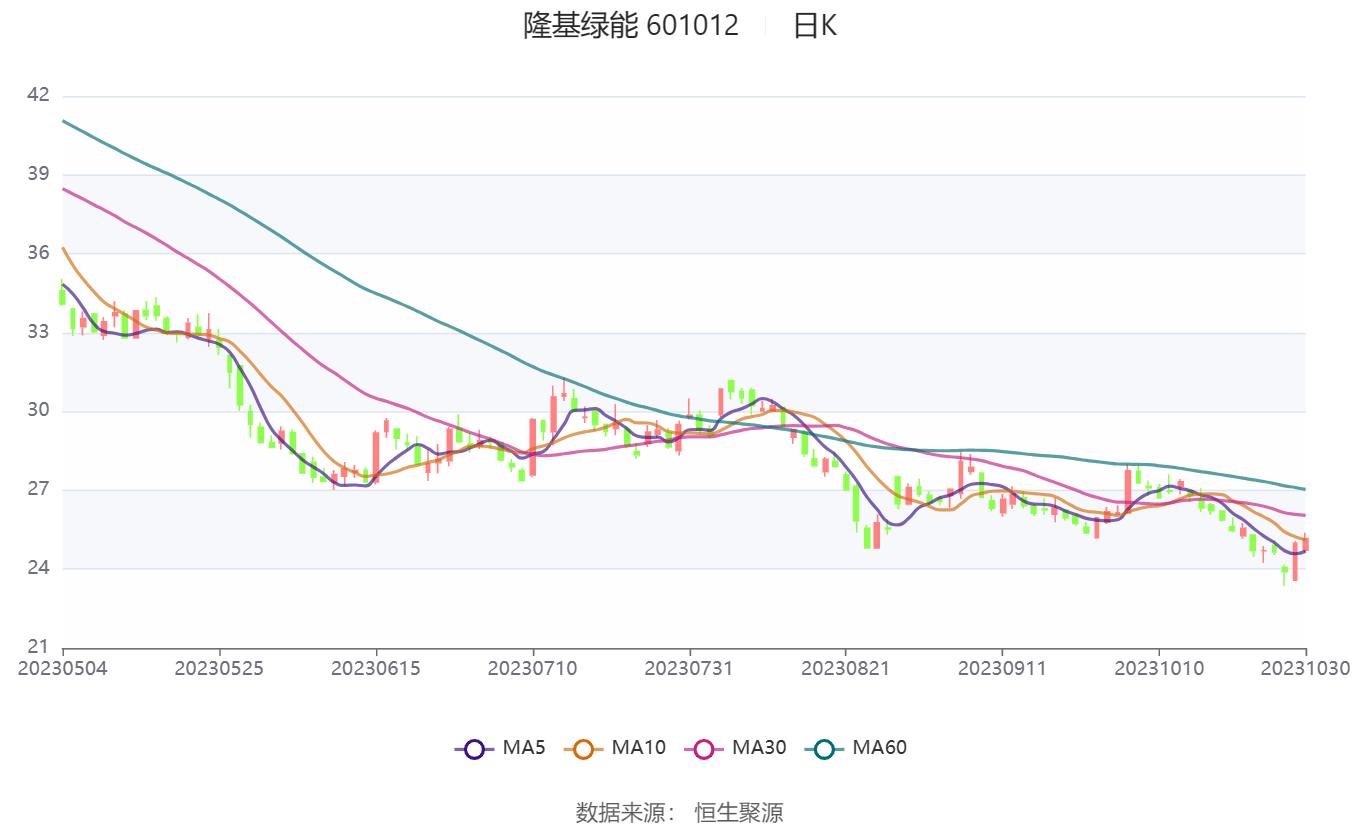This screenshot has height=828, width=1360.
Task: Click the x-axis date 20230821
Action: (x=846, y=668)
